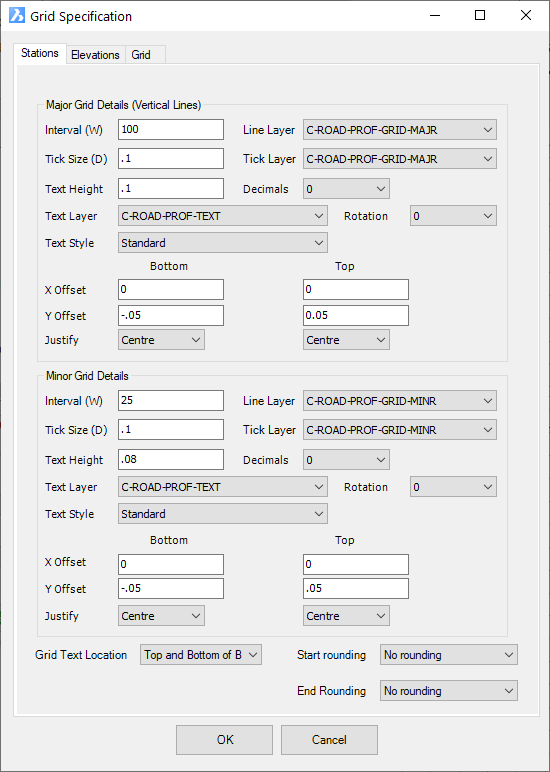Open Major grid Decimals dropdown
This screenshot has height=772, width=550.
(x=346, y=189)
